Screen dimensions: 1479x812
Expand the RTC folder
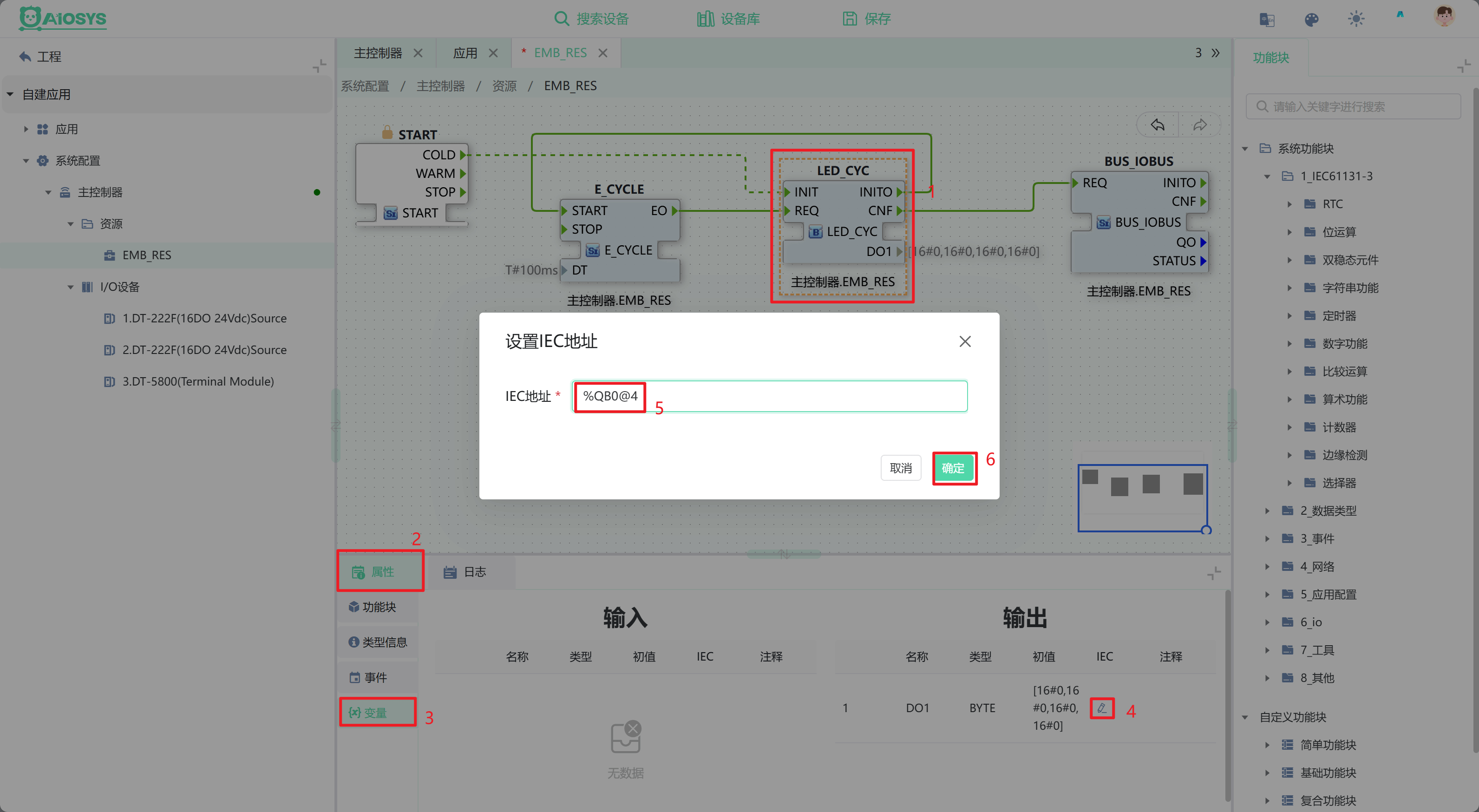tap(1289, 204)
